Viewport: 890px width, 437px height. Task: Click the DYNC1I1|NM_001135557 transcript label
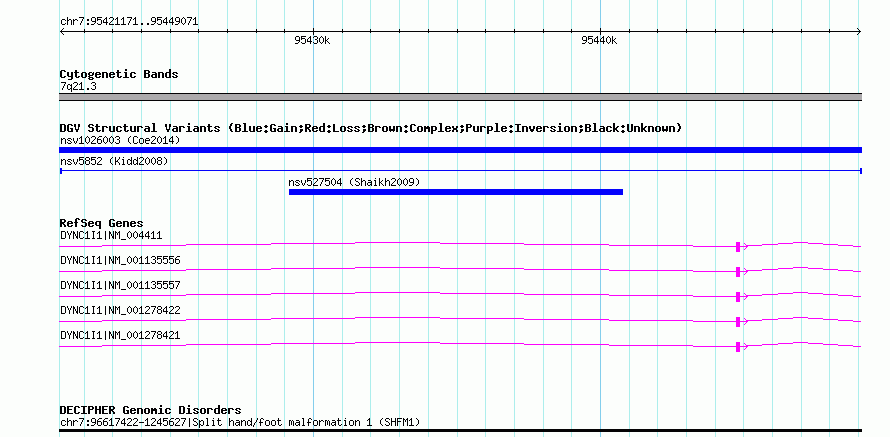pos(120,285)
